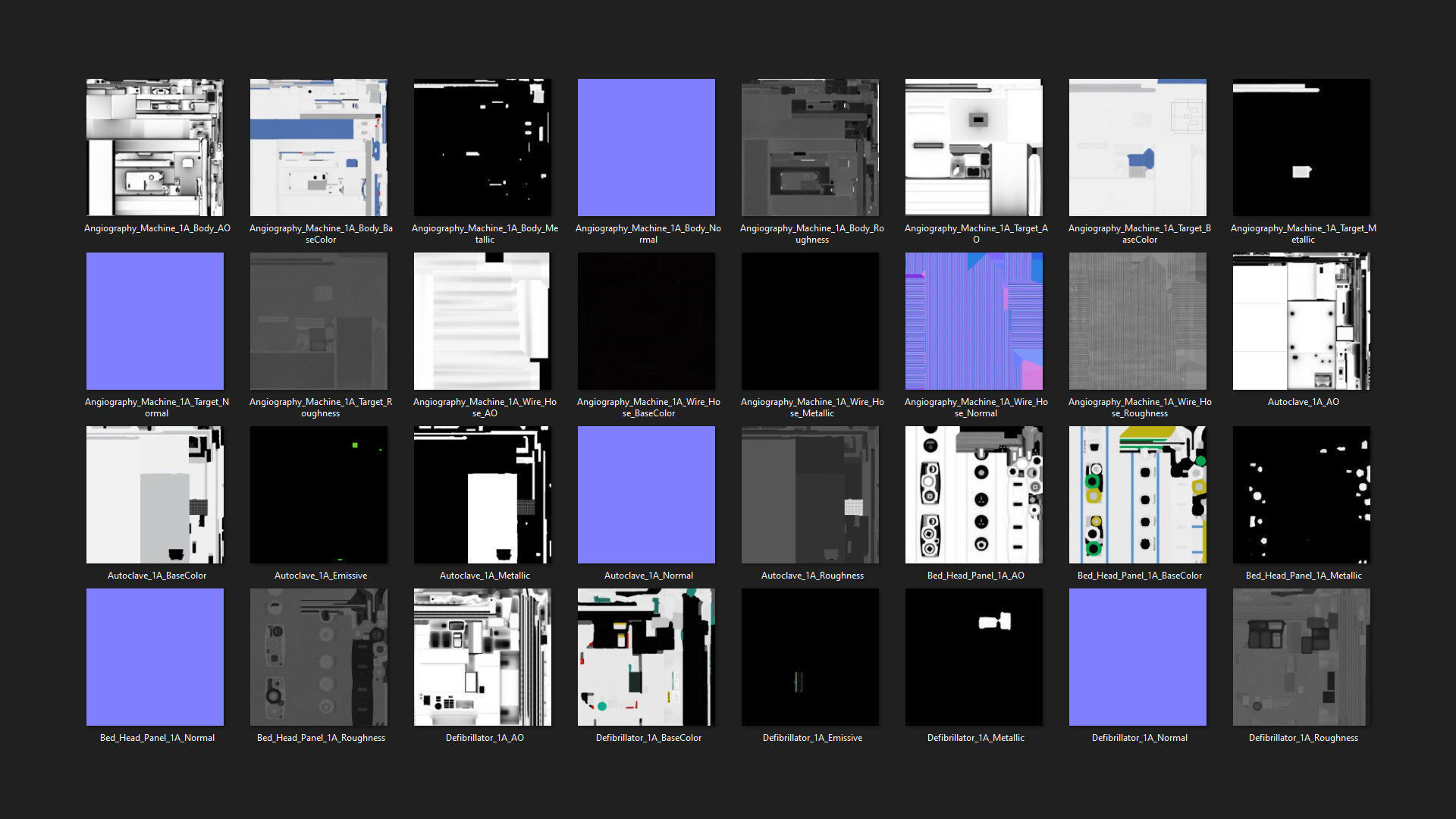Select Bed_Head_Panel_1A_Roughness thumbnail
Image resolution: width=1456 pixels, height=819 pixels.
pyautogui.click(x=318, y=657)
